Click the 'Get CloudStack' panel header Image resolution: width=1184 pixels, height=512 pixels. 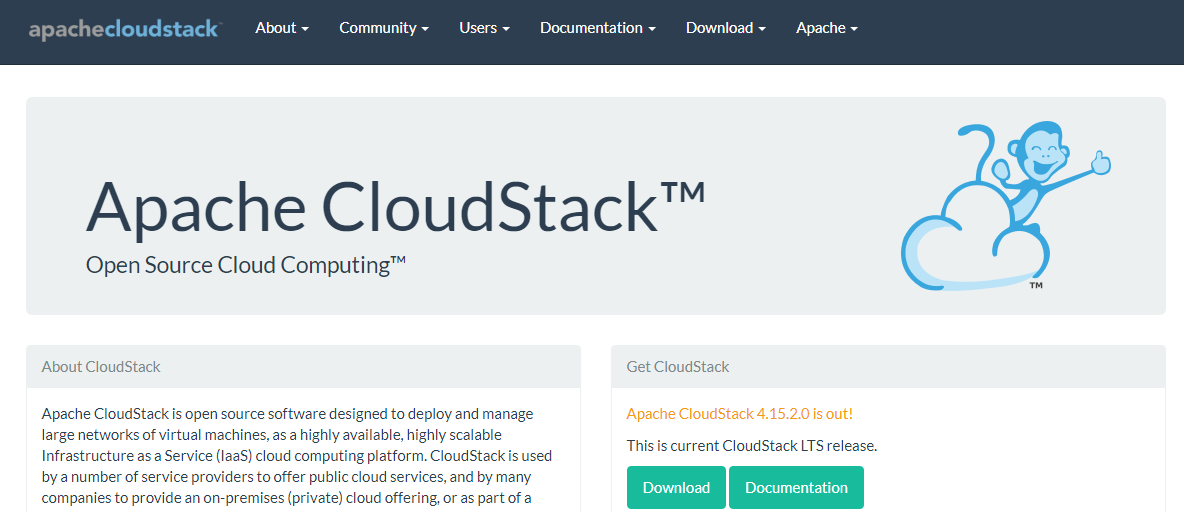[889, 367]
